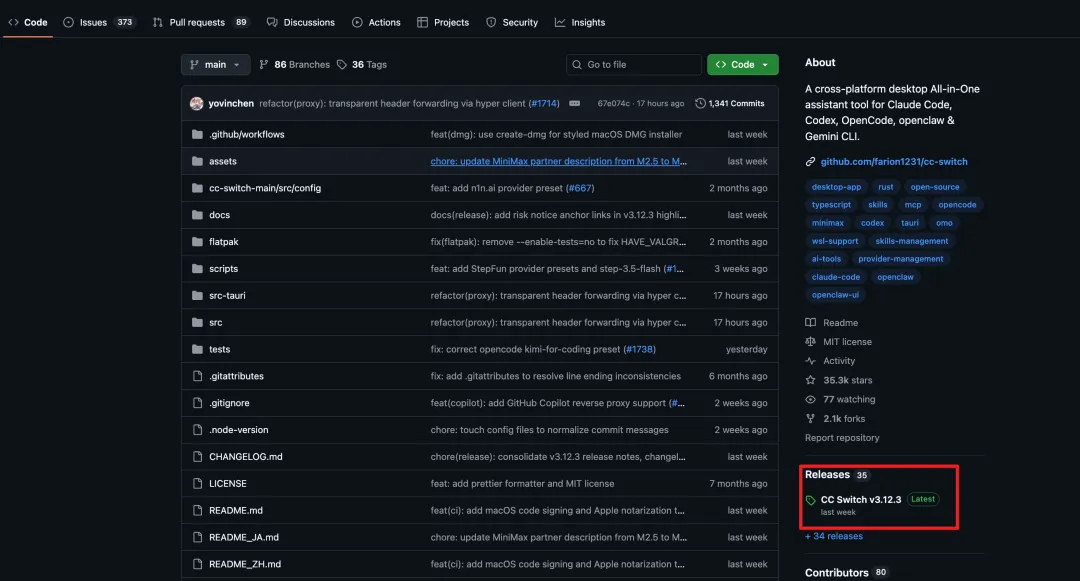
Task: View the + 34 releases link
Action: tap(833, 536)
